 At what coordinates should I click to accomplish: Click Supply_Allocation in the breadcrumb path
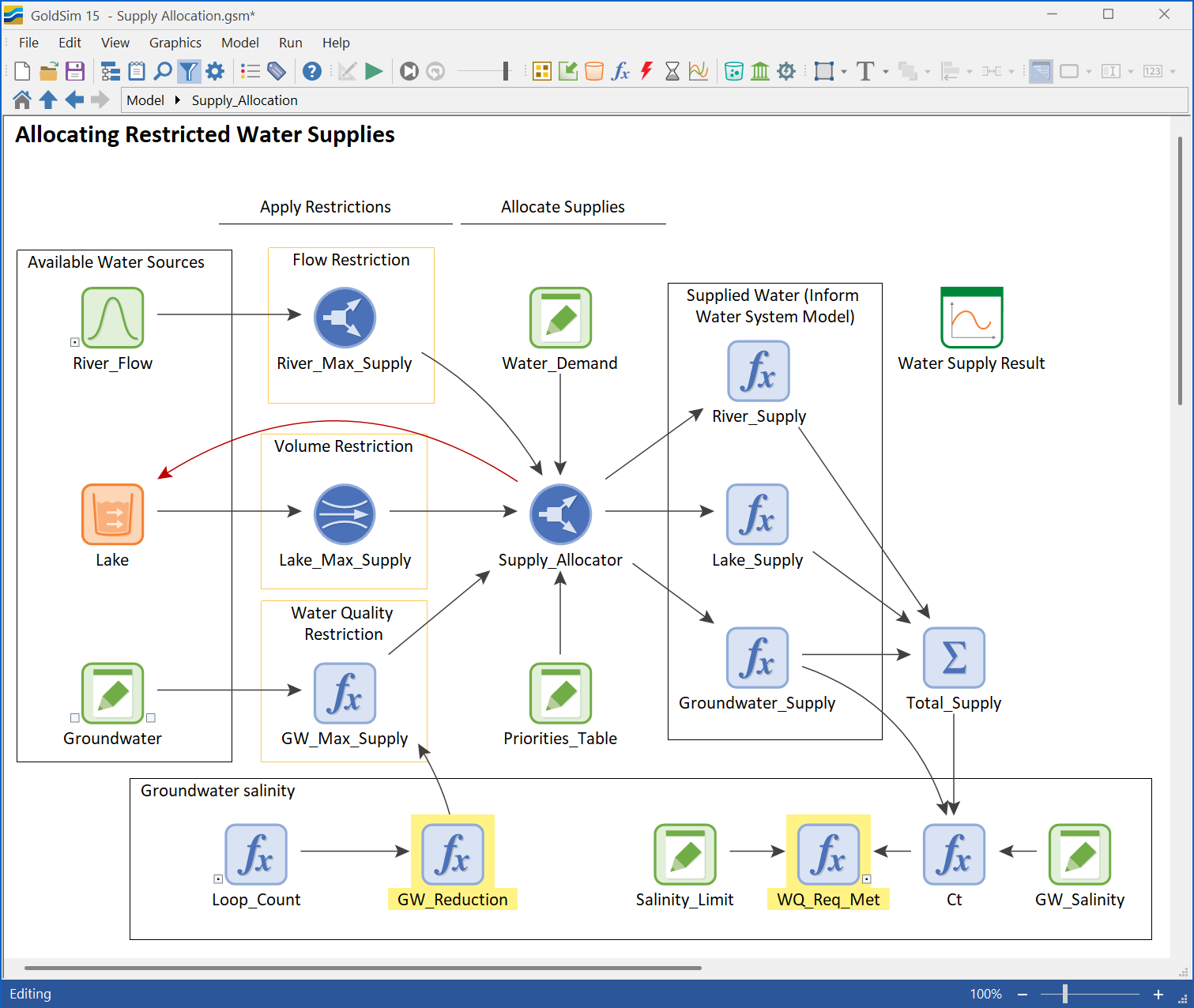(245, 100)
